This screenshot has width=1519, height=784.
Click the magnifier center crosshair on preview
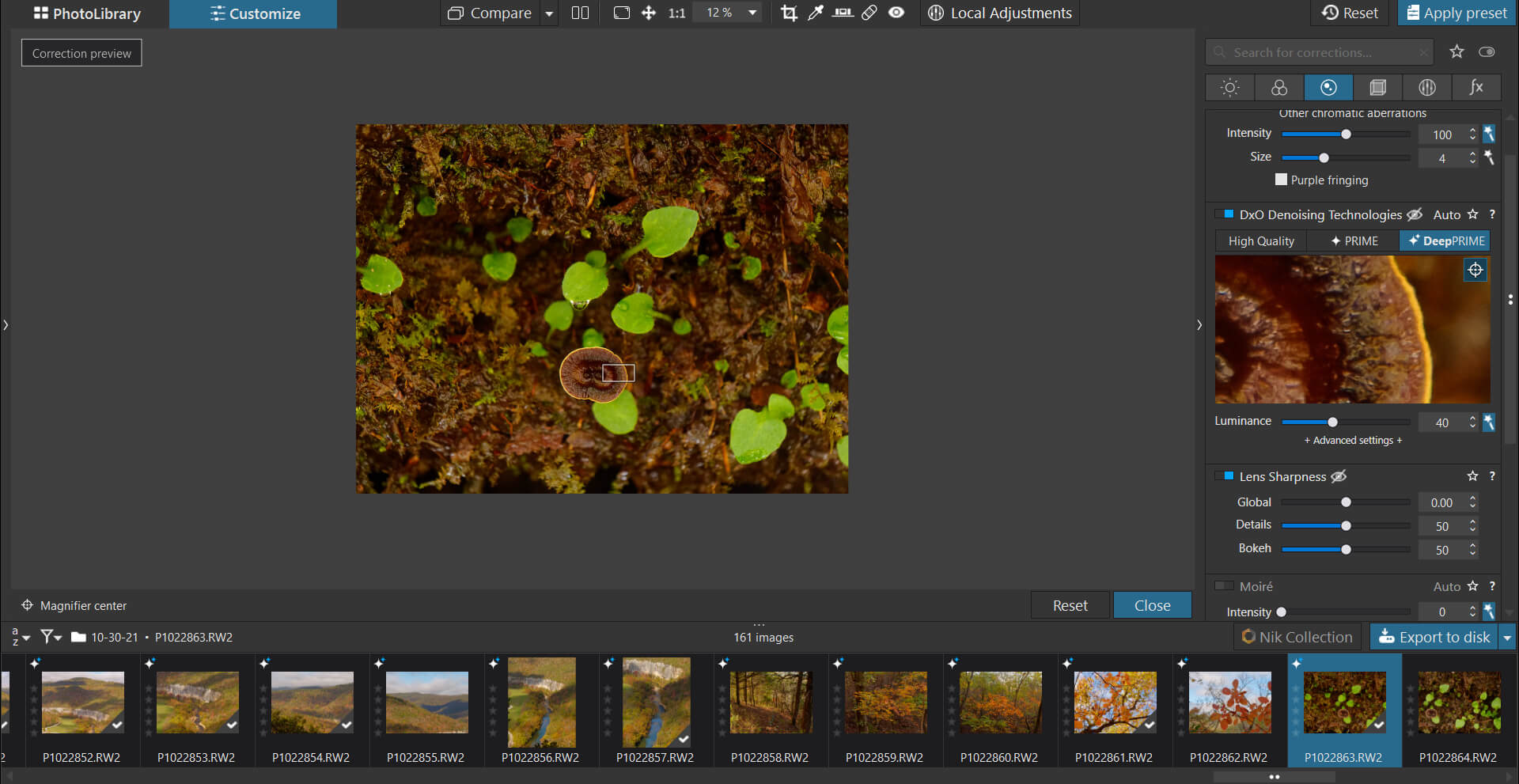point(1475,270)
